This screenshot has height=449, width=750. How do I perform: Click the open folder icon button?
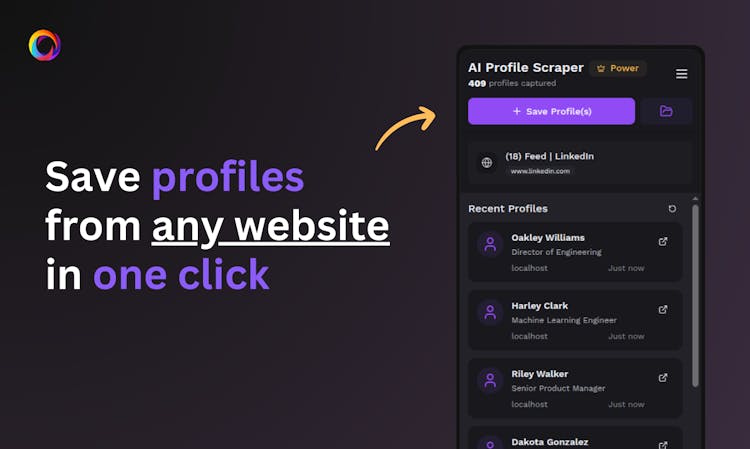666,111
